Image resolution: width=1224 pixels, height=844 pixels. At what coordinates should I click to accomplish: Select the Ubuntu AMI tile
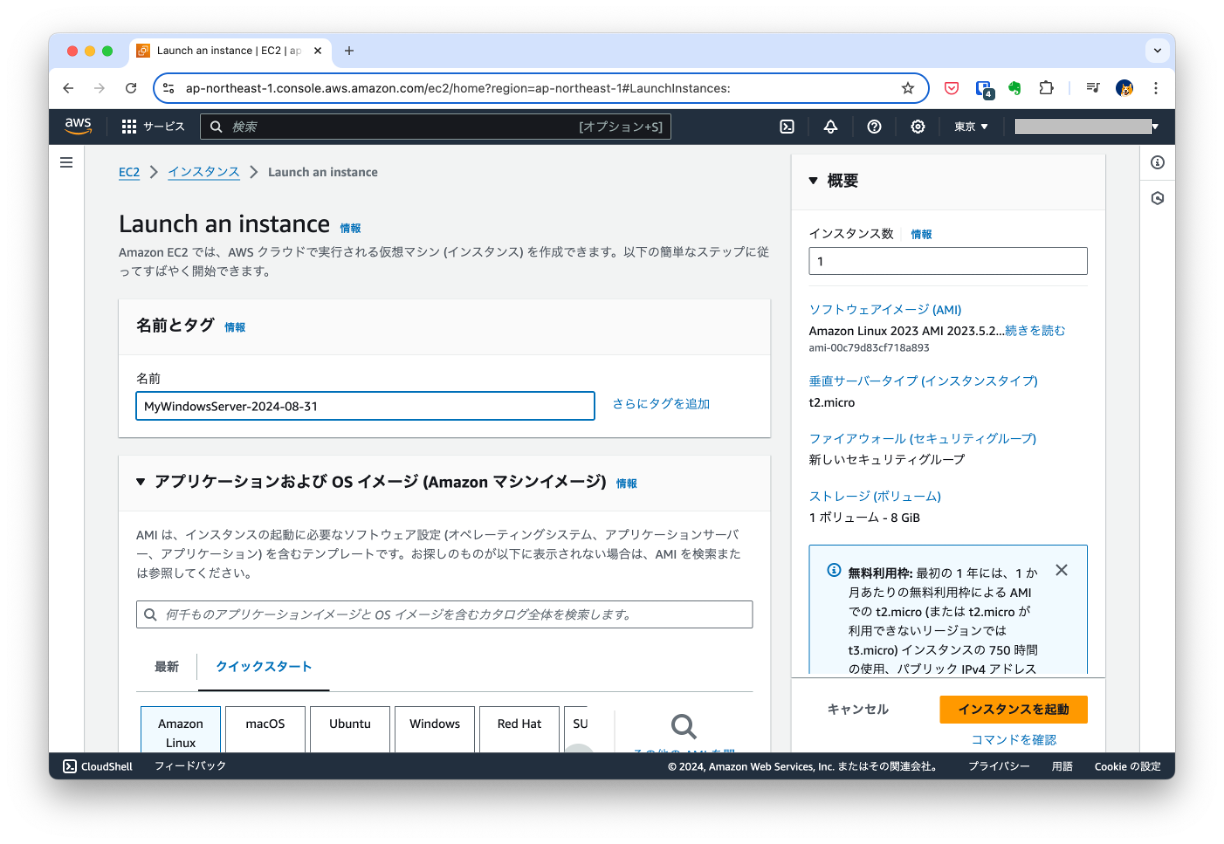(x=350, y=729)
